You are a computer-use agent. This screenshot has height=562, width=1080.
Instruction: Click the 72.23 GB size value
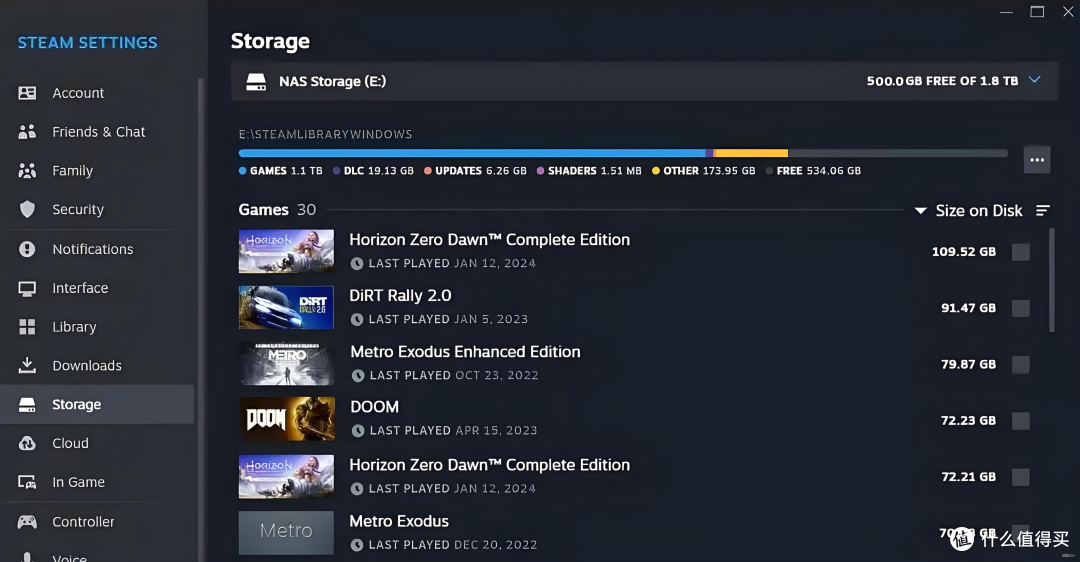coord(968,421)
